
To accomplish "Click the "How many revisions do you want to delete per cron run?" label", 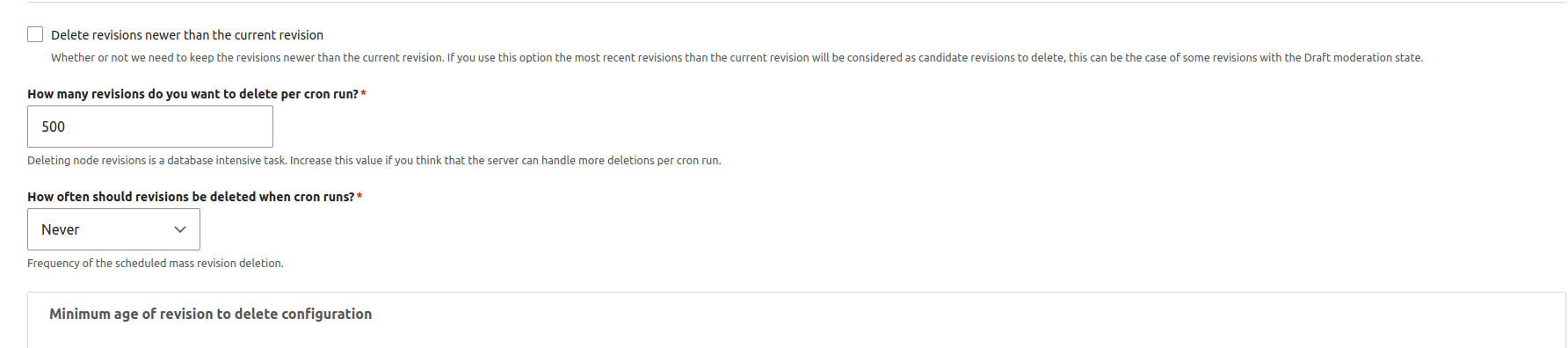I will (x=192, y=94).
